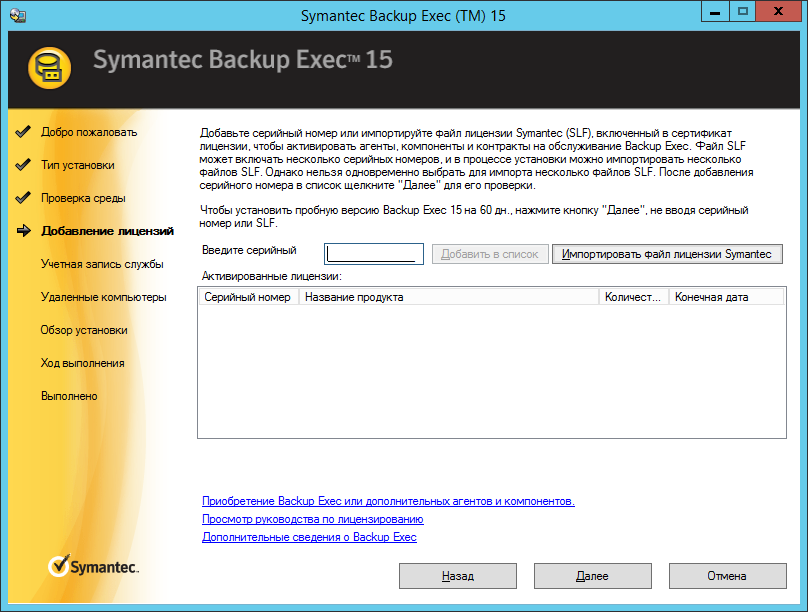The image size is (808, 612).
Task: Sort by the Конечная дата column header
Action: (x=726, y=297)
